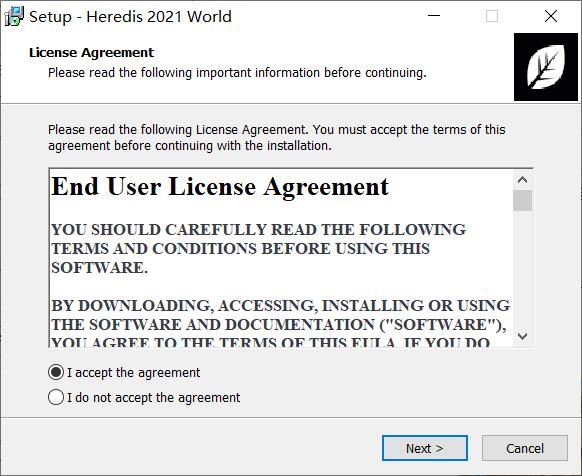The width and height of the screenshot is (582, 476).
Task: Click the "Setup - Heredis 2021 World" title
Action: tap(130, 17)
